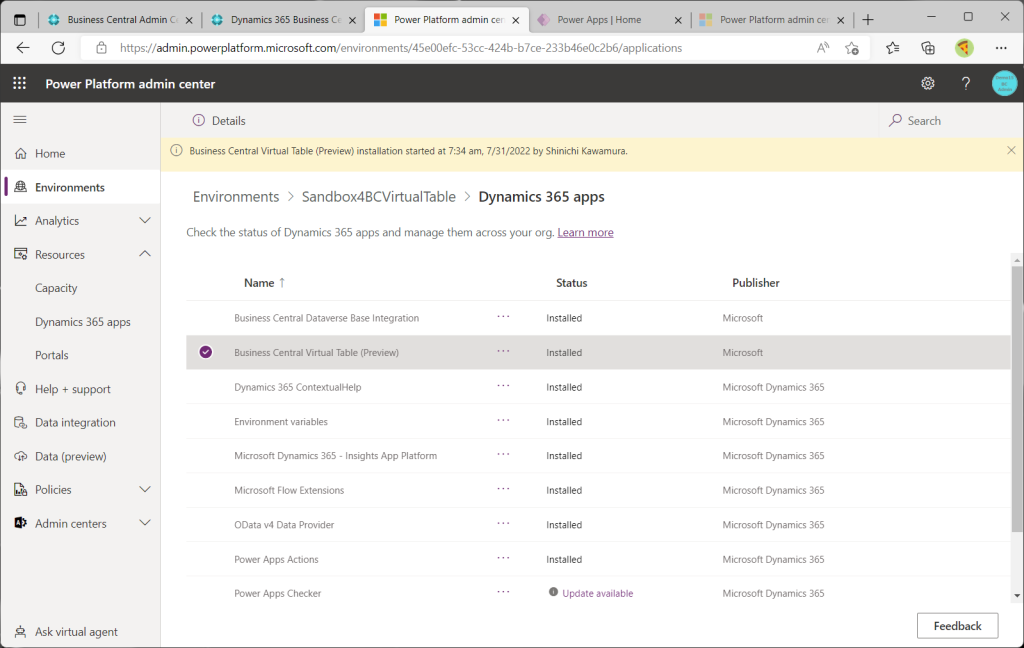Image resolution: width=1024 pixels, height=648 pixels.
Task: Click the Read aloud icon in address bar
Action: [x=823, y=48]
